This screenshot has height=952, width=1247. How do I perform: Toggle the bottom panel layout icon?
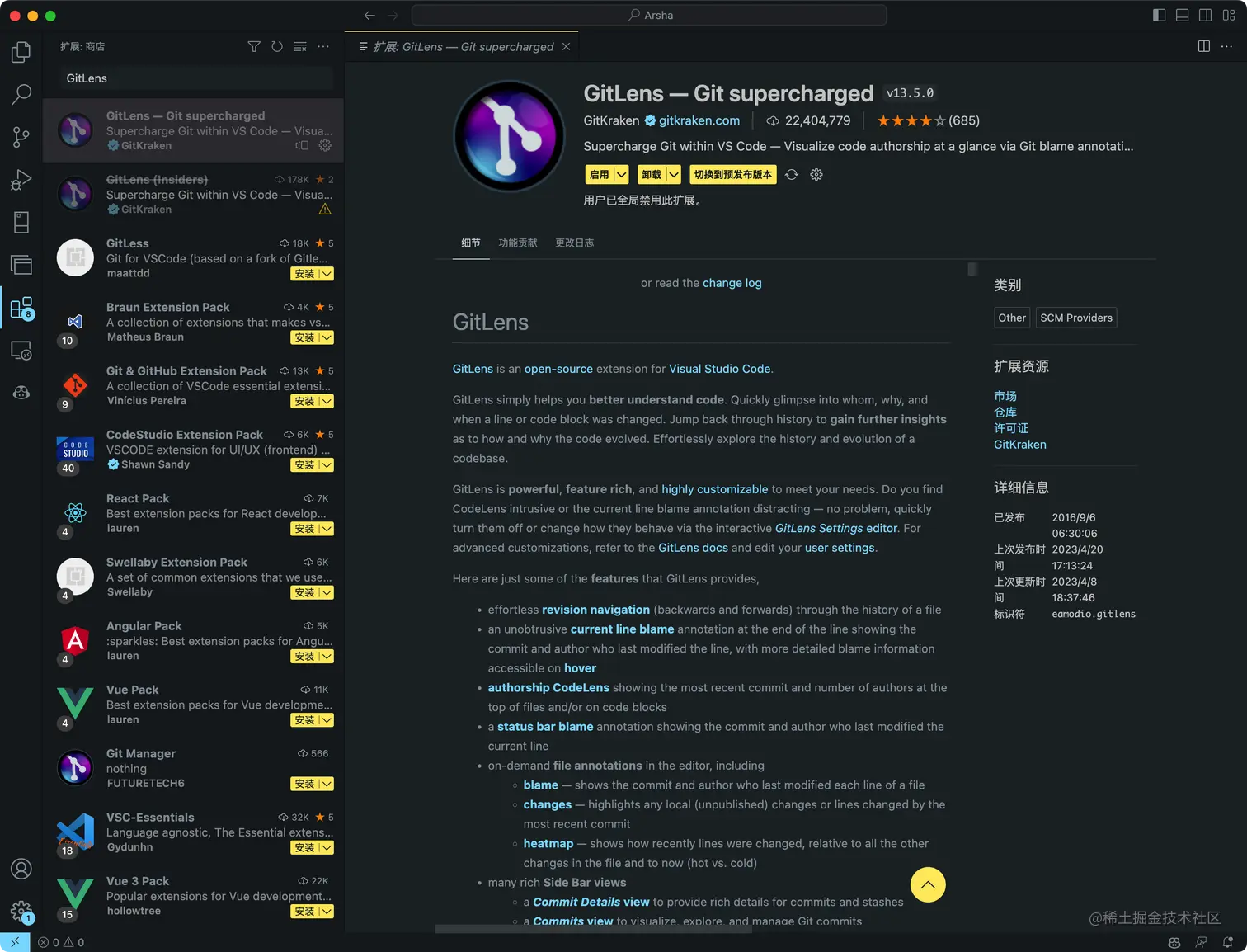click(1182, 15)
